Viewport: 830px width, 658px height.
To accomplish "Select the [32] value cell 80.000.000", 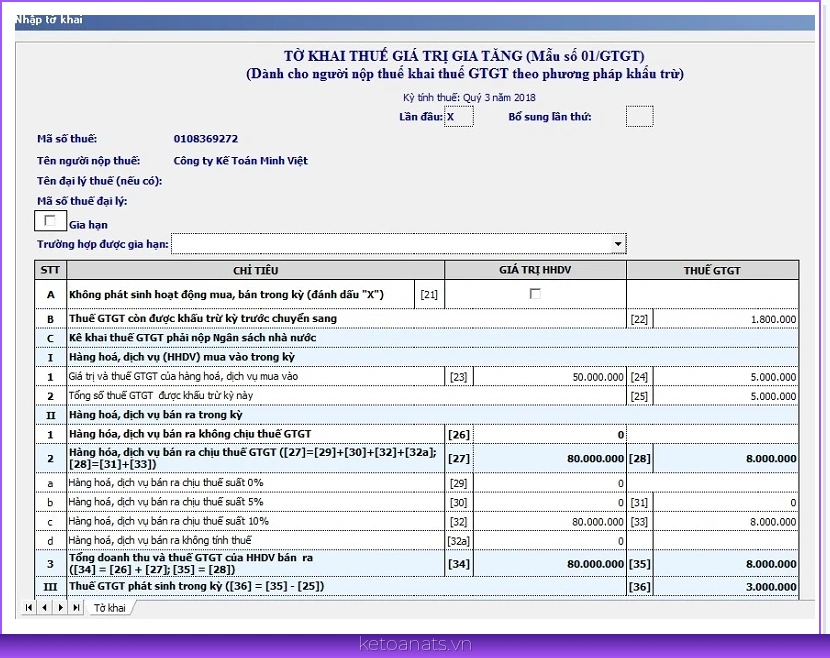I will [x=549, y=521].
